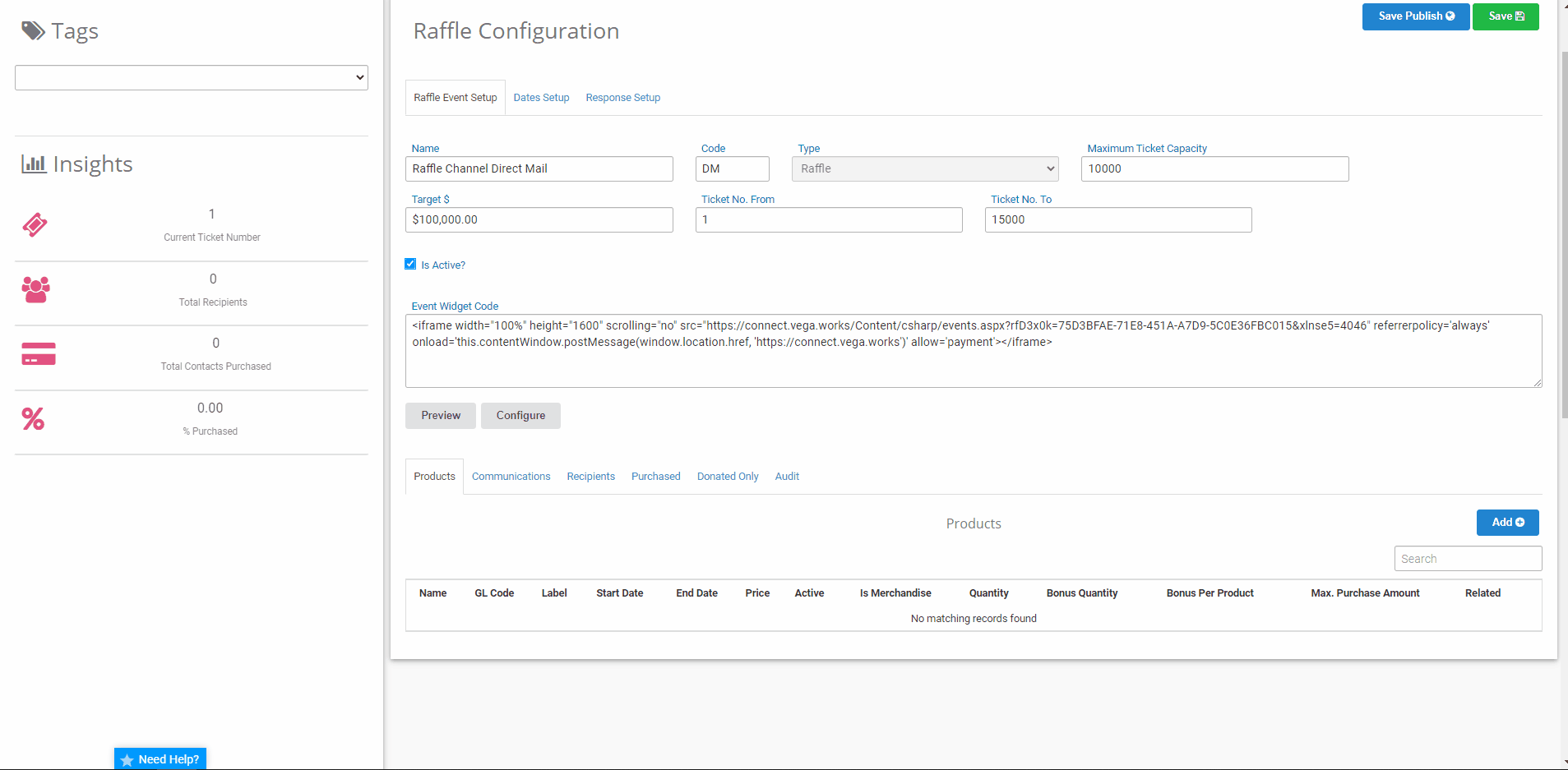Click inside the Event Widget Code textarea
The width and height of the screenshot is (1568, 770).
974,351
